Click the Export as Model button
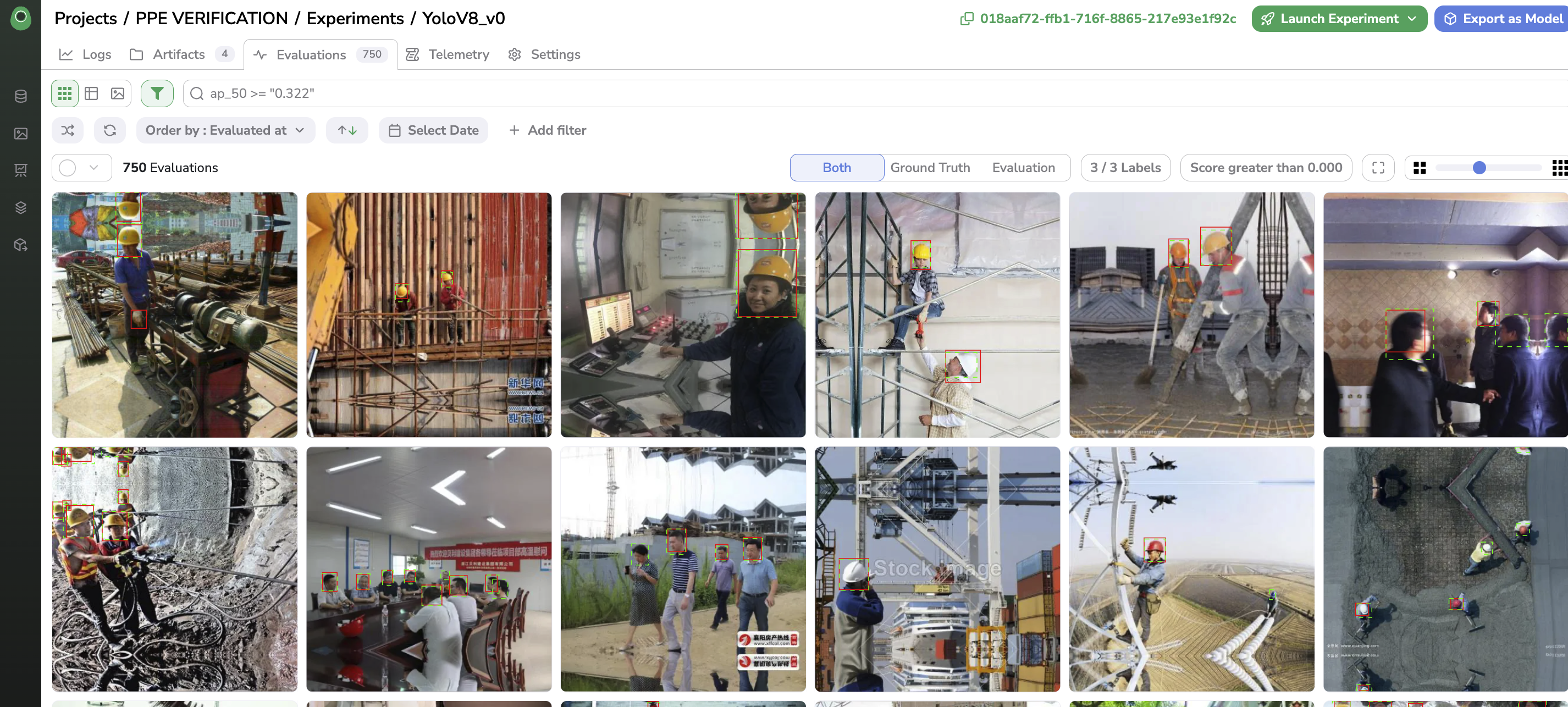The width and height of the screenshot is (1568, 707). pos(1502,19)
